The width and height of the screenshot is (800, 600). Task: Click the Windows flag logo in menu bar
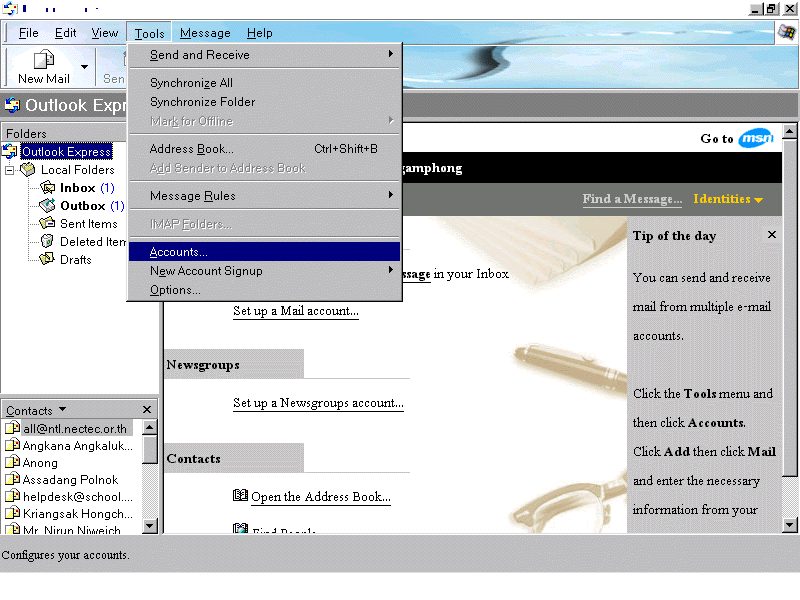[x=786, y=33]
